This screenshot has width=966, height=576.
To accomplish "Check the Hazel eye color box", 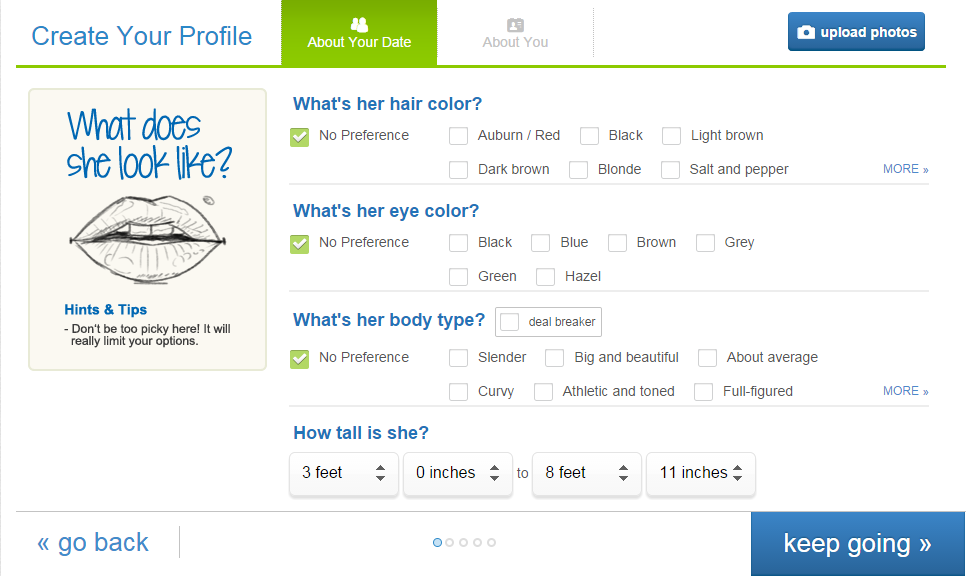I will [545, 276].
